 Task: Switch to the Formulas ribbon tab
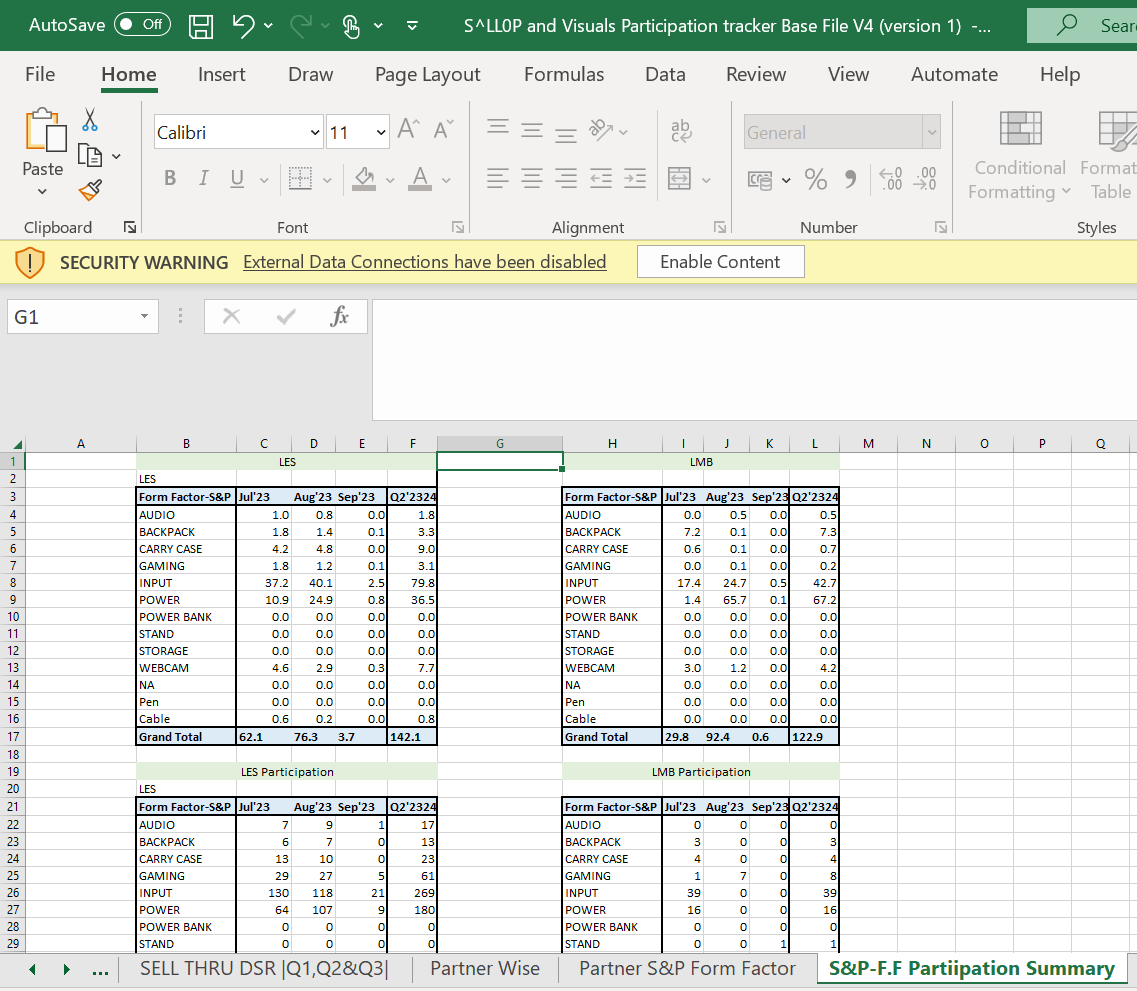tap(563, 74)
